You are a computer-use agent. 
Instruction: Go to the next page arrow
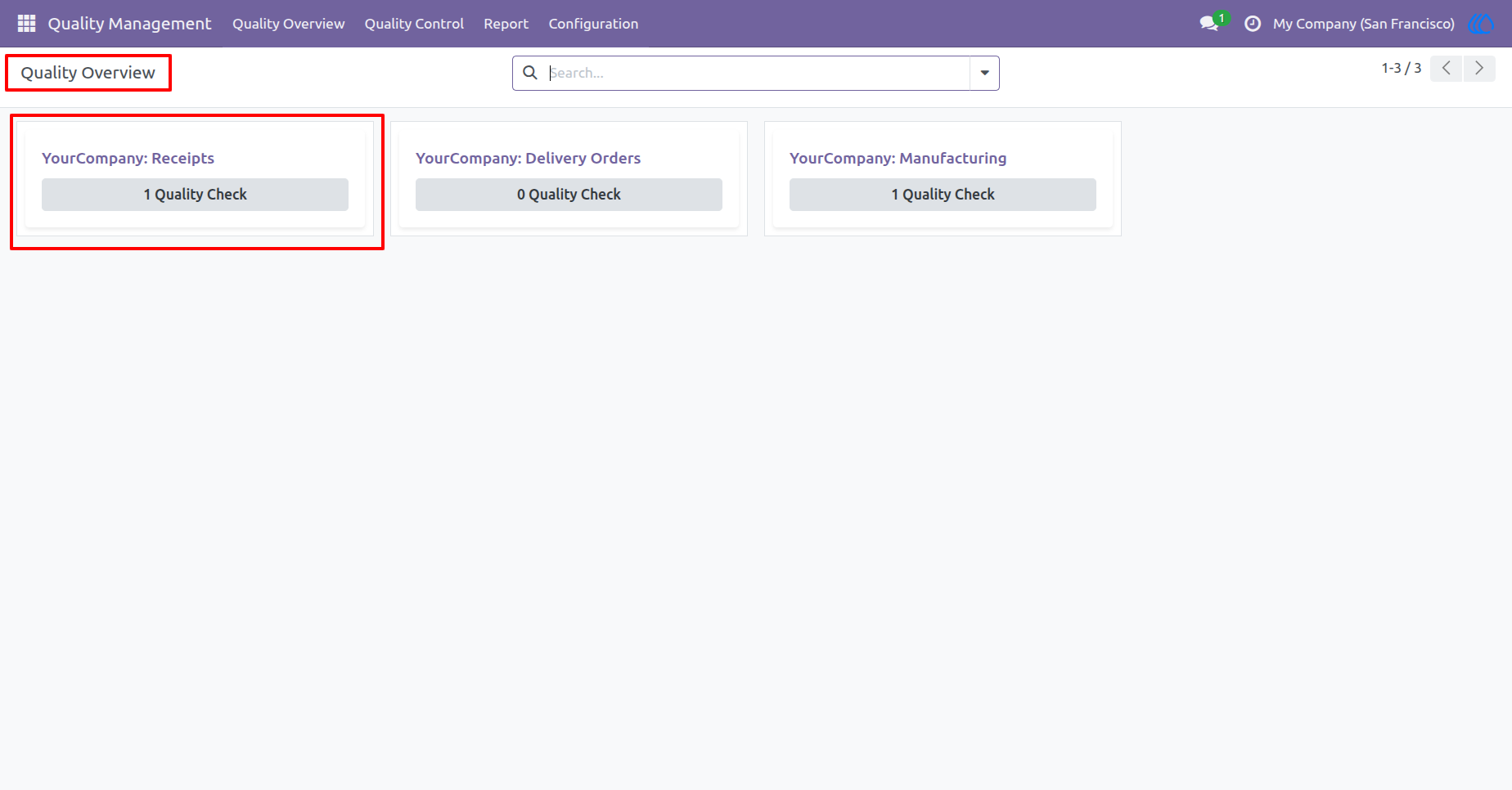click(x=1479, y=69)
